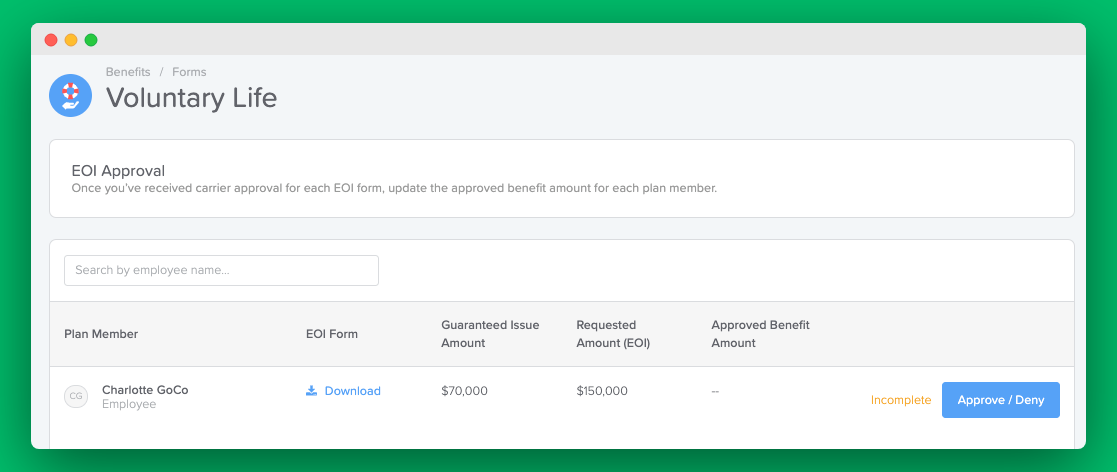The height and width of the screenshot is (472, 1117).
Task: Select the $150,000 requested amount cell
Action: (602, 391)
